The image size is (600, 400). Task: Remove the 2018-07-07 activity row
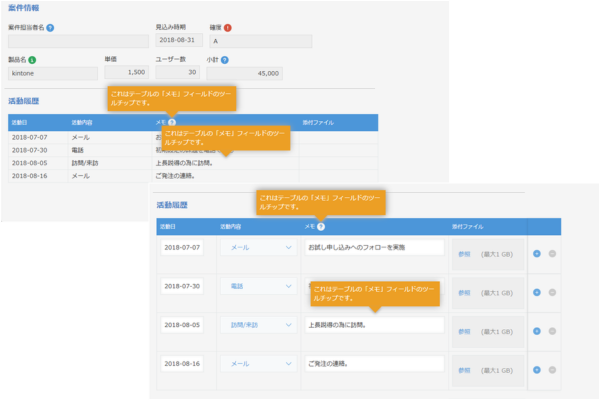click(554, 252)
